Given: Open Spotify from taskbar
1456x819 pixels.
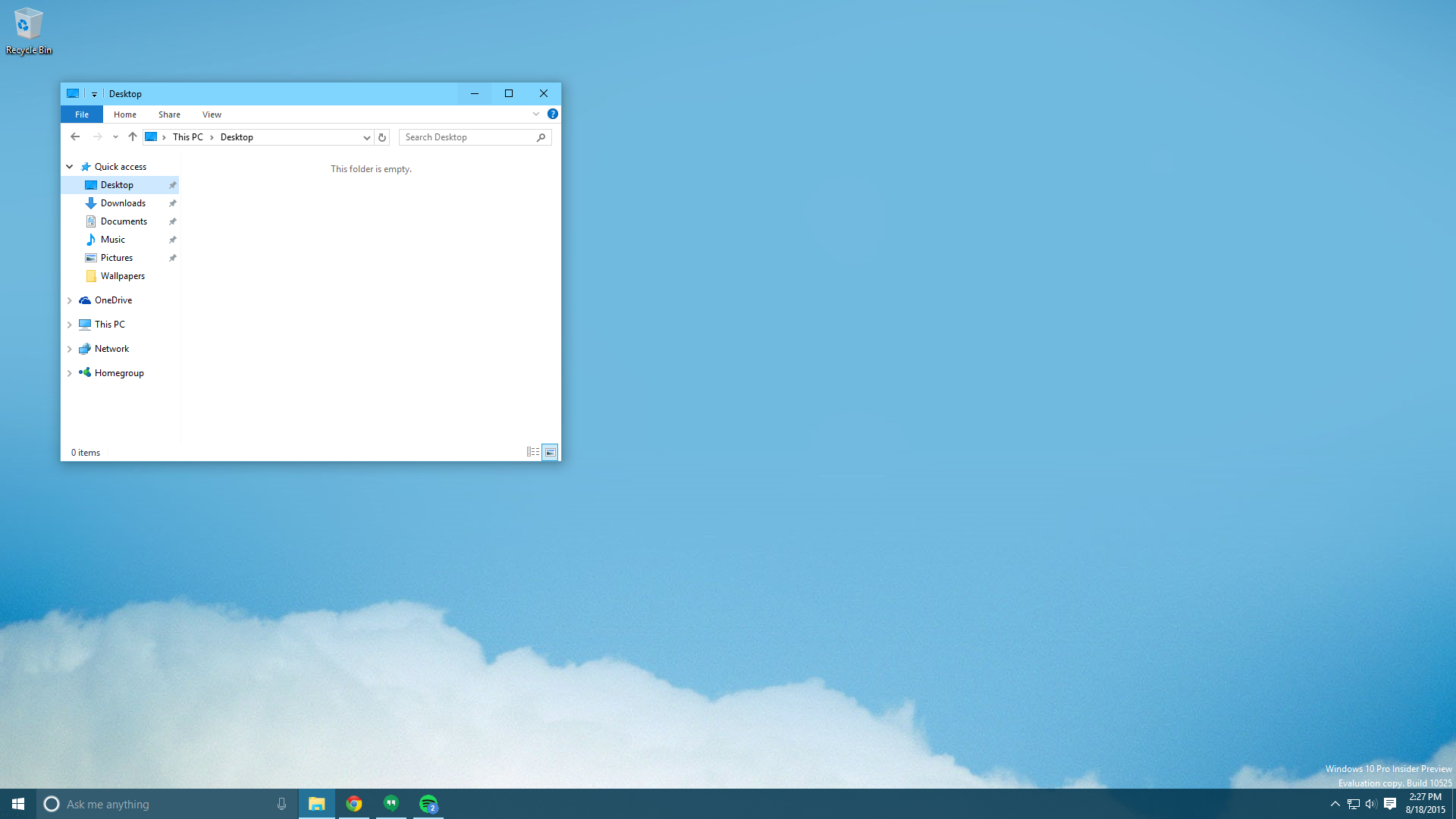Looking at the screenshot, I should [x=428, y=804].
